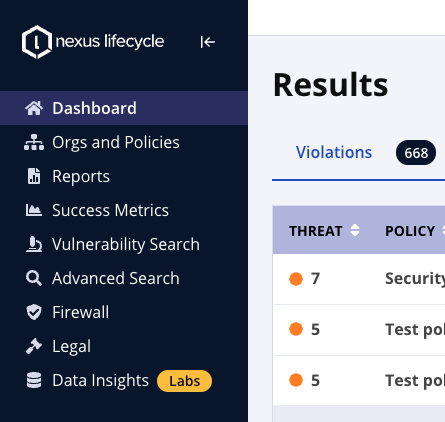The image size is (445, 422).
Task: Sort by the POLICY column header
Action: click(410, 231)
